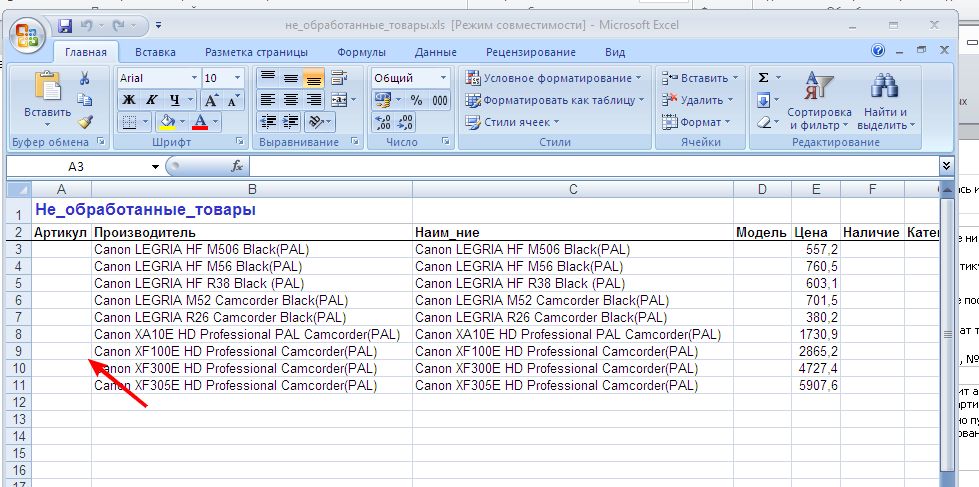Expand Условное форматирование dropdown
This screenshot has height=487, width=979.
pyautogui.click(x=639, y=78)
